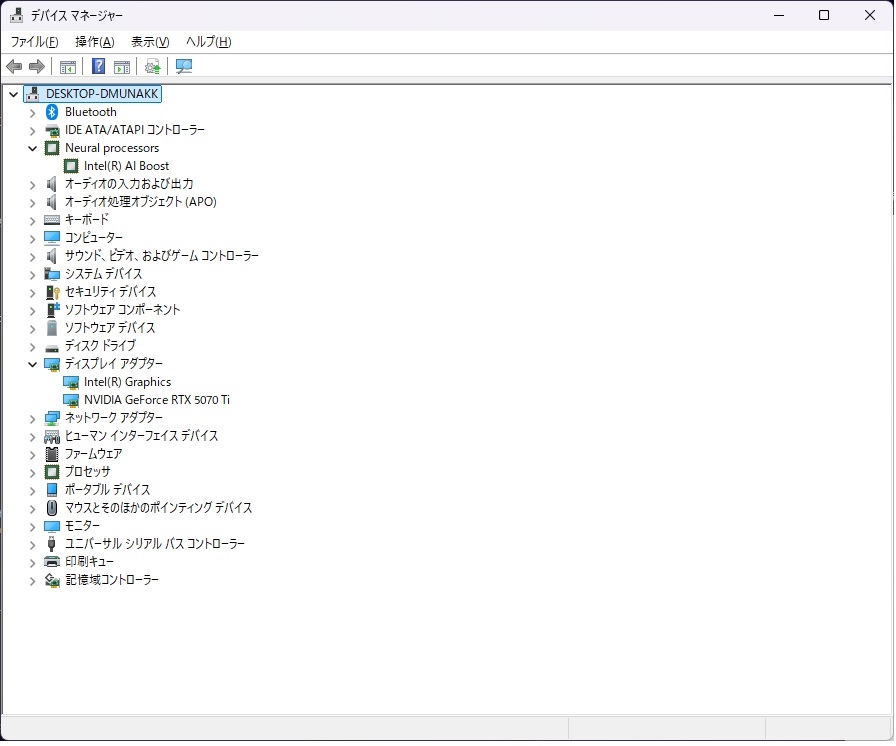The height and width of the screenshot is (746, 896).
Task: Click the キーボード keyboard icon
Action: coord(52,220)
